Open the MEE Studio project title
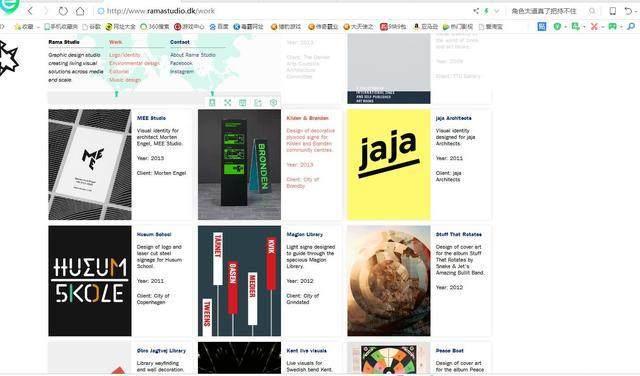The image size is (640, 376). pyautogui.click(x=151, y=118)
